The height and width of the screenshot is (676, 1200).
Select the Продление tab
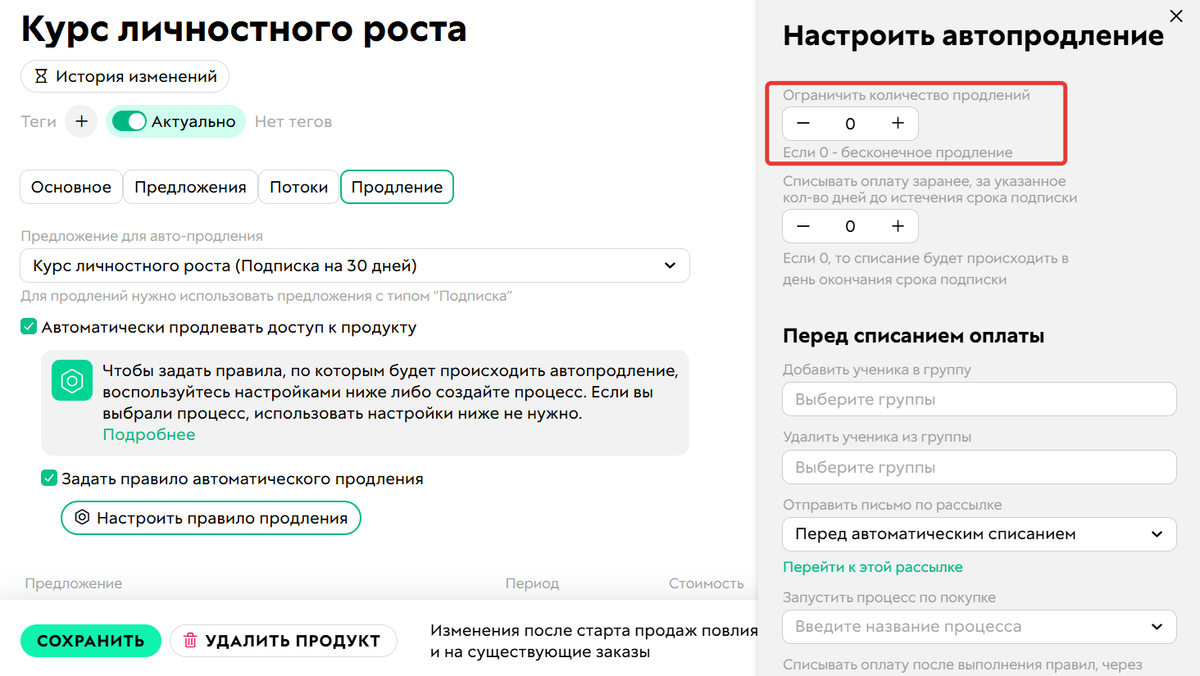point(397,187)
